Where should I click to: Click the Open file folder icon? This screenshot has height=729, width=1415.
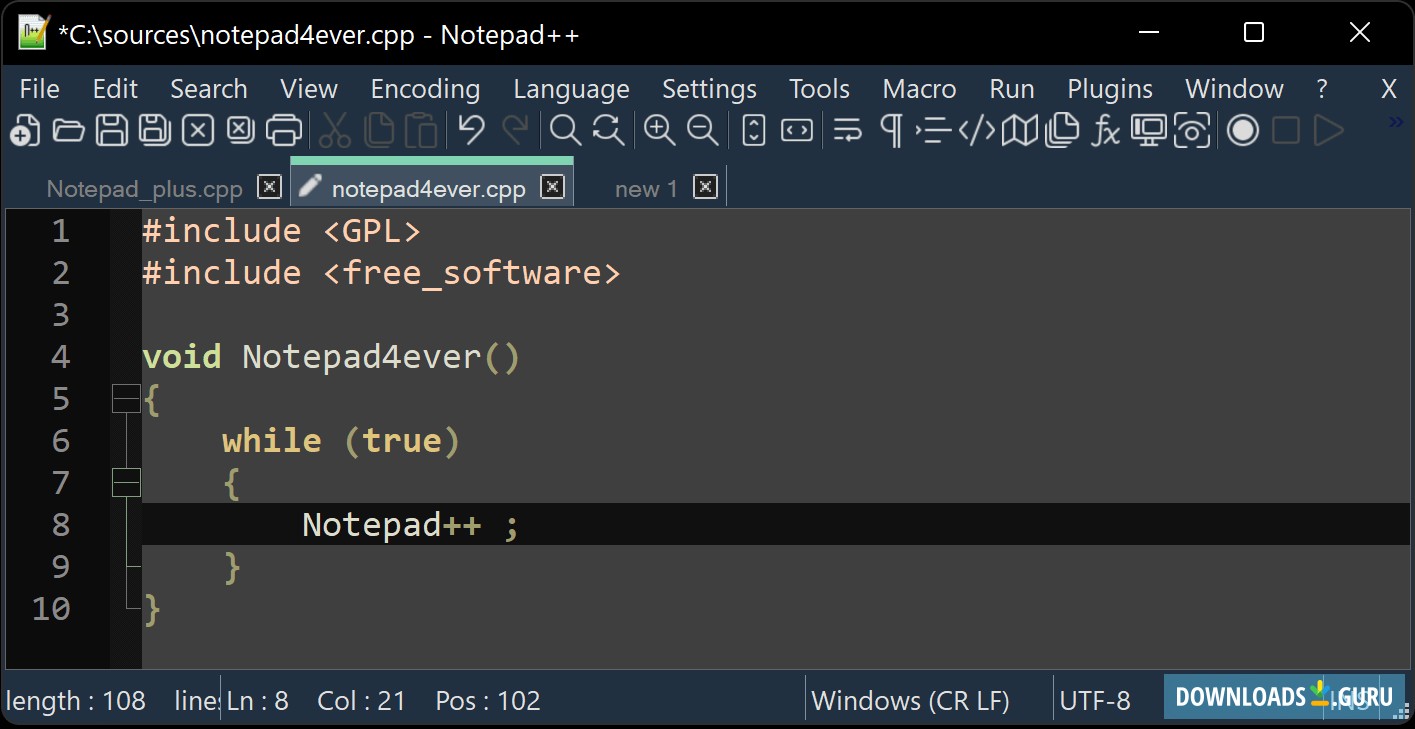click(x=68, y=131)
